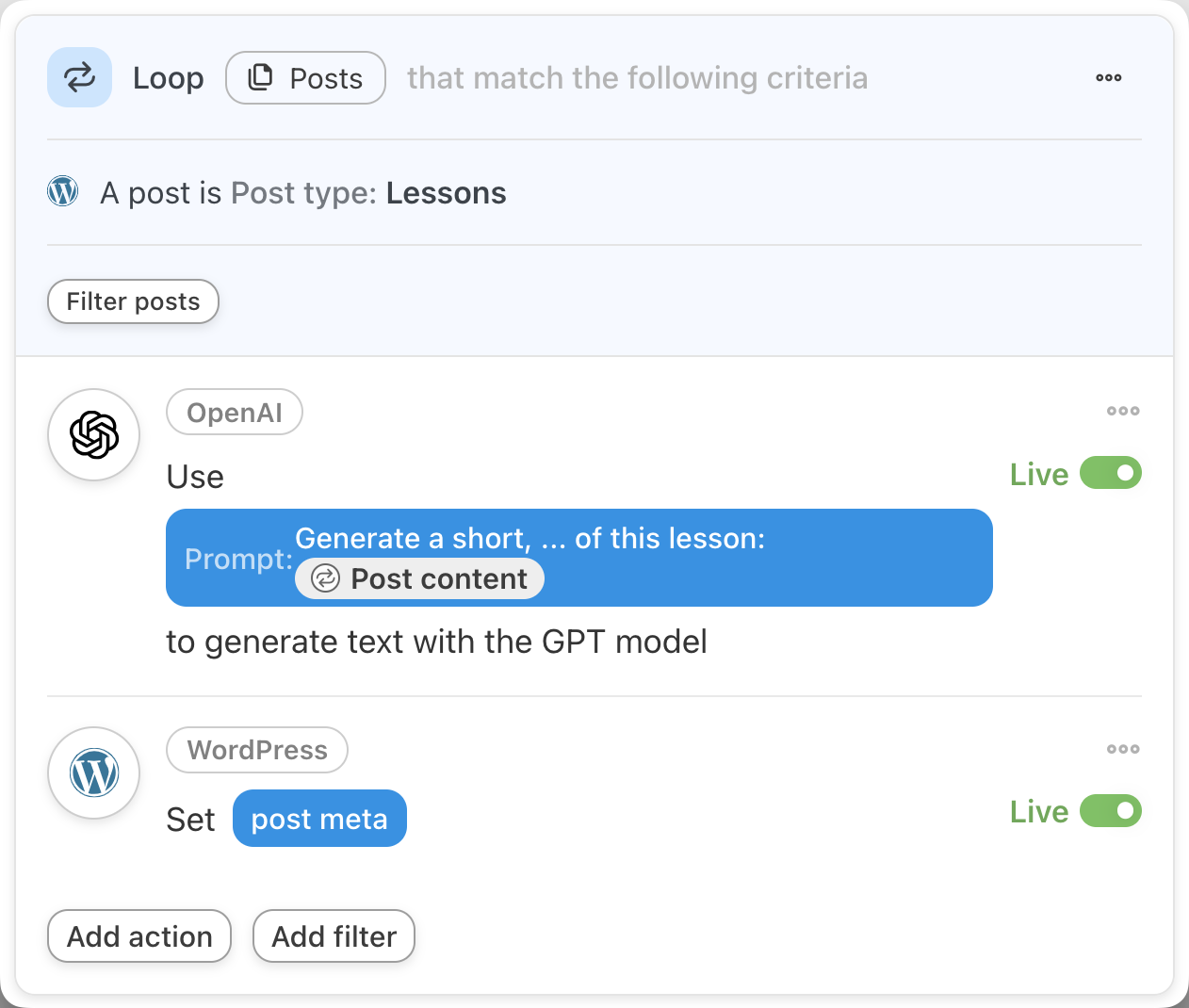Click the Filter posts button
This screenshot has width=1189, height=1008.
coord(133,301)
